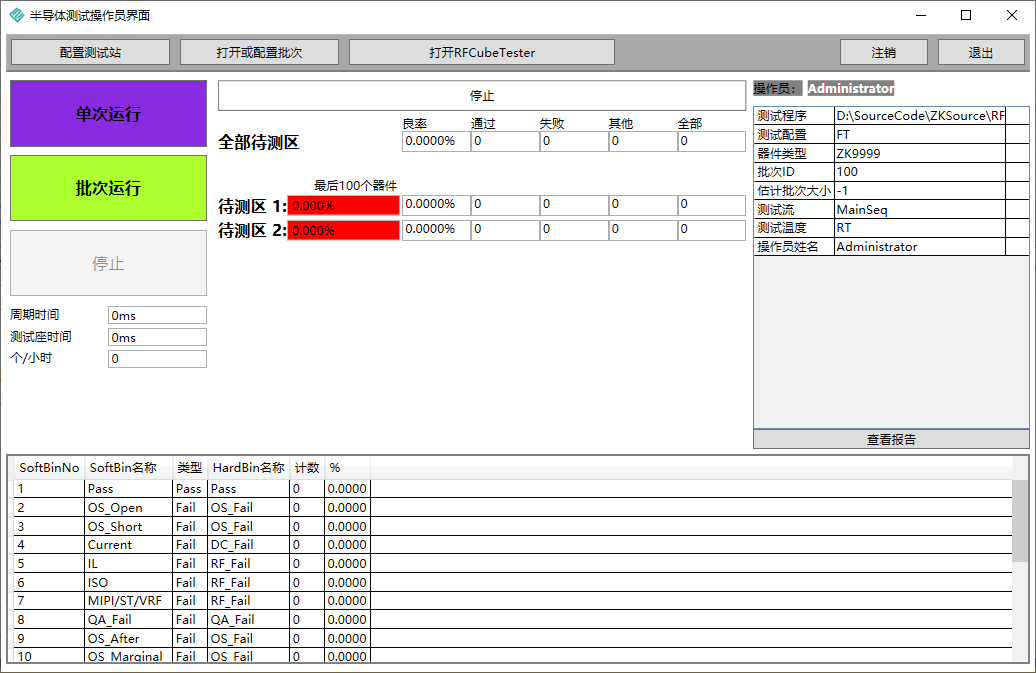
Task: Click 打开或配置批次 button
Action: (259, 52)
